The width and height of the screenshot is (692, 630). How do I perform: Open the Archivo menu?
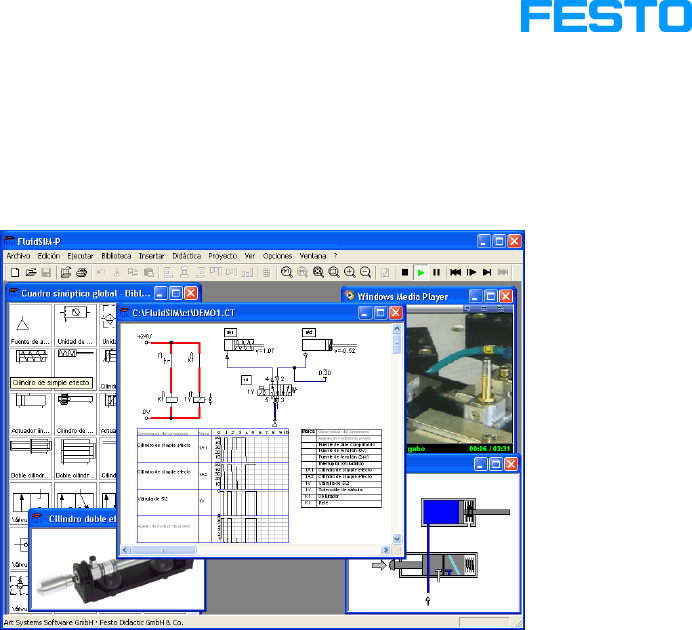tap(19, 256)
